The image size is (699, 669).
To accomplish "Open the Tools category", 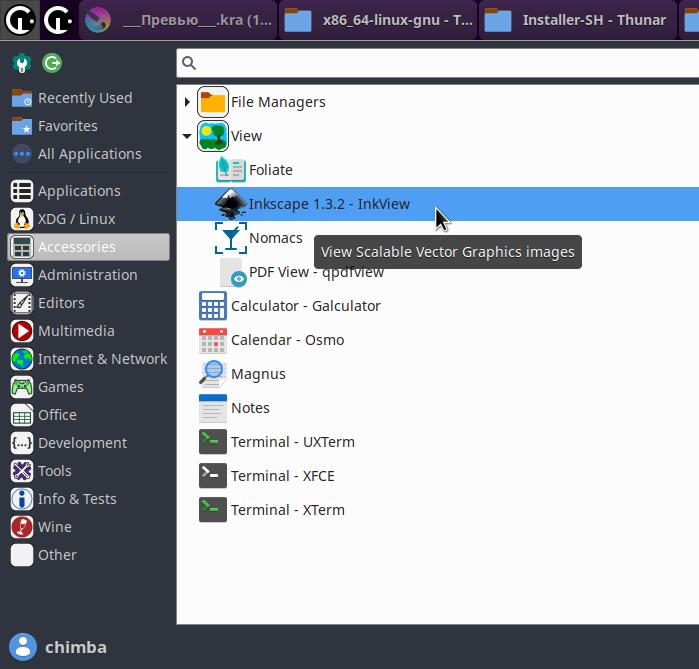I will [89, 471].
